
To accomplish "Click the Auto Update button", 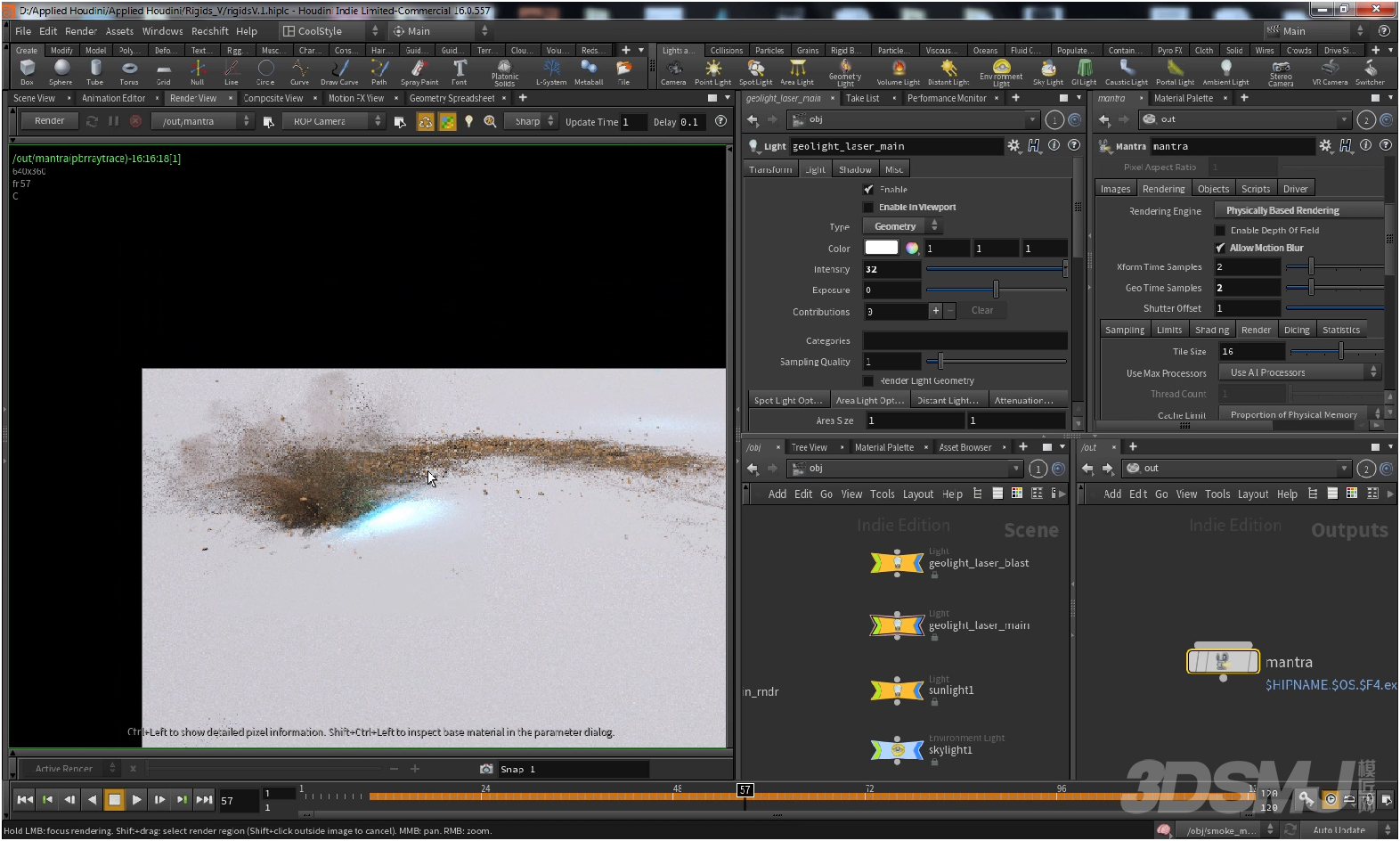I will coord(1339,829).
